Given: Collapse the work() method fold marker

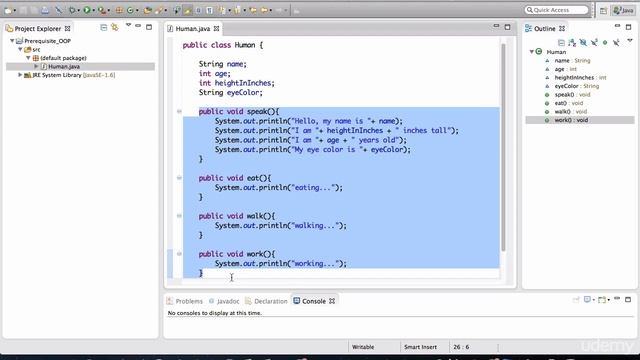Looking at the screenshot, I should (x=179, y=253).
